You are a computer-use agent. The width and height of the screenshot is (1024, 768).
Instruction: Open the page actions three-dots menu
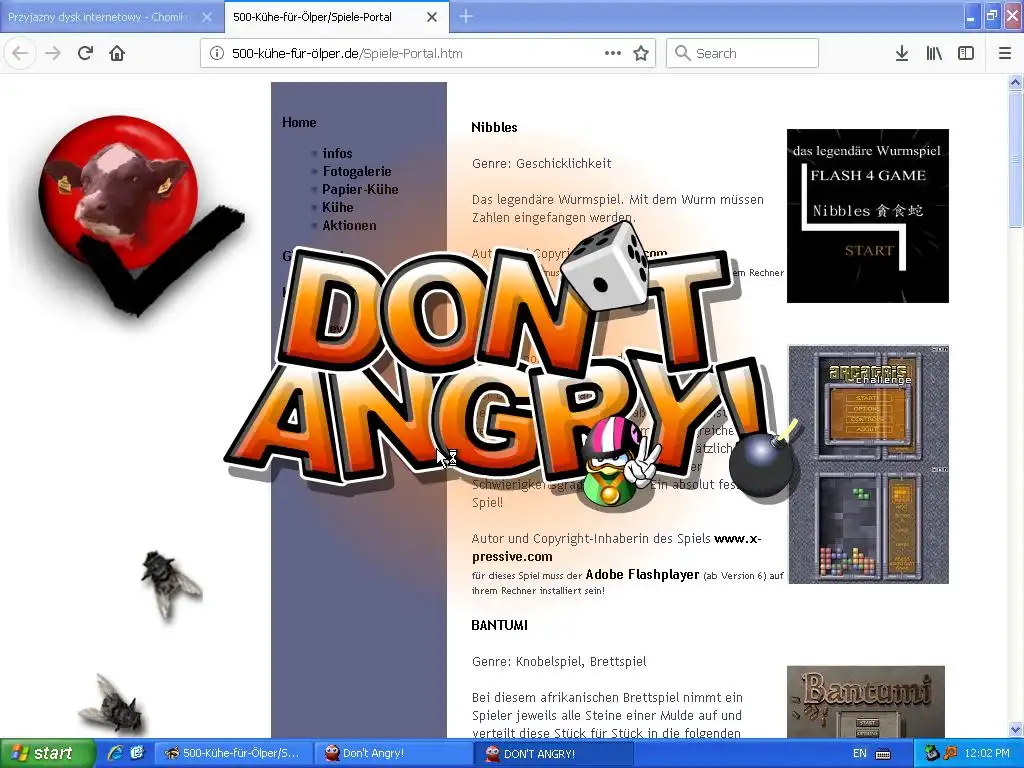coord(613,54)
